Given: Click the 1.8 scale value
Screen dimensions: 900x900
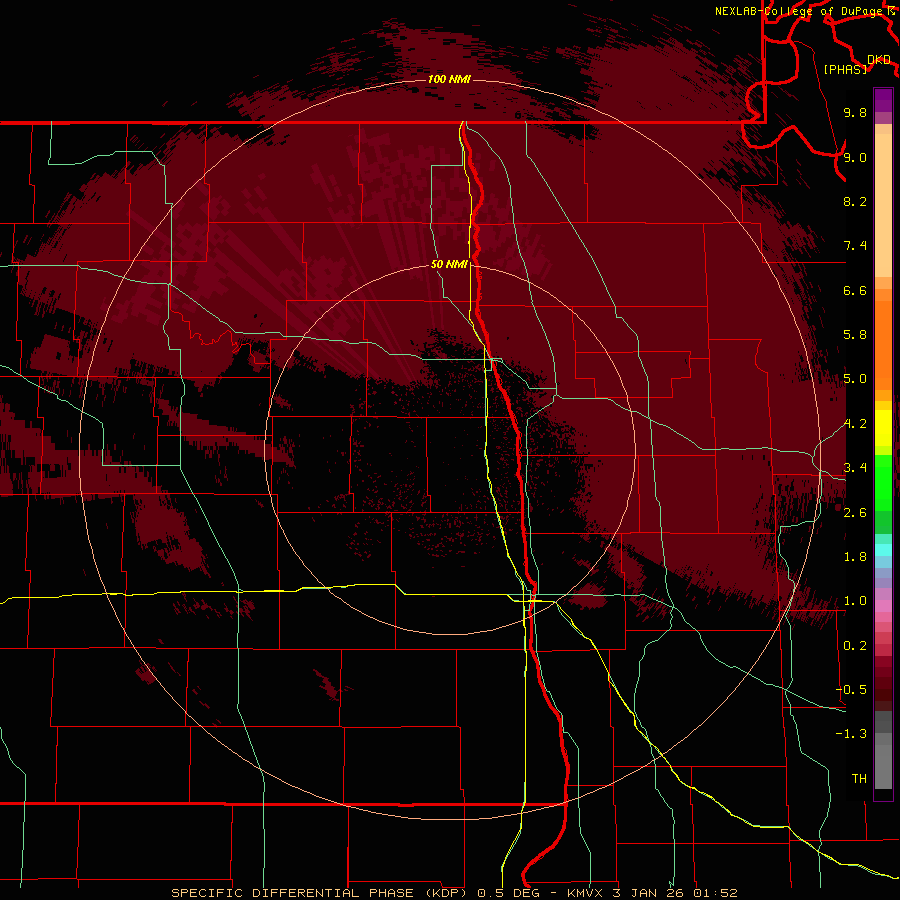Looking at the screenshot, I should click(x=855, y=557).
